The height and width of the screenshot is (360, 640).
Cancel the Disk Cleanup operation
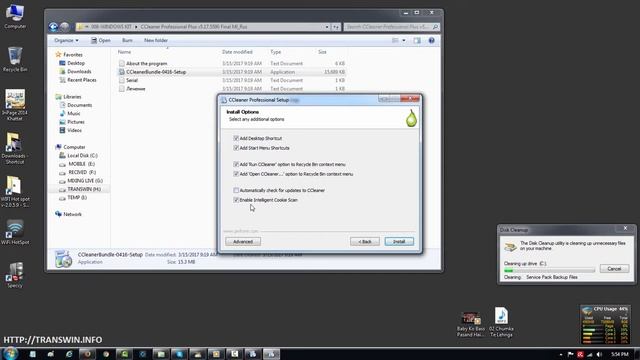click(614, 269)
